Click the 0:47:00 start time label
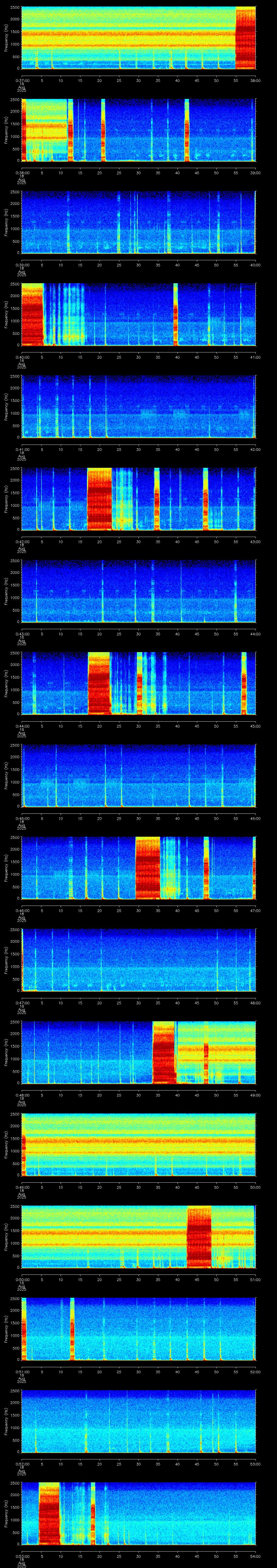Image resolution: width=277 pixels, height=1568 pixels. pyautogui.click(x=22, y=1003)
